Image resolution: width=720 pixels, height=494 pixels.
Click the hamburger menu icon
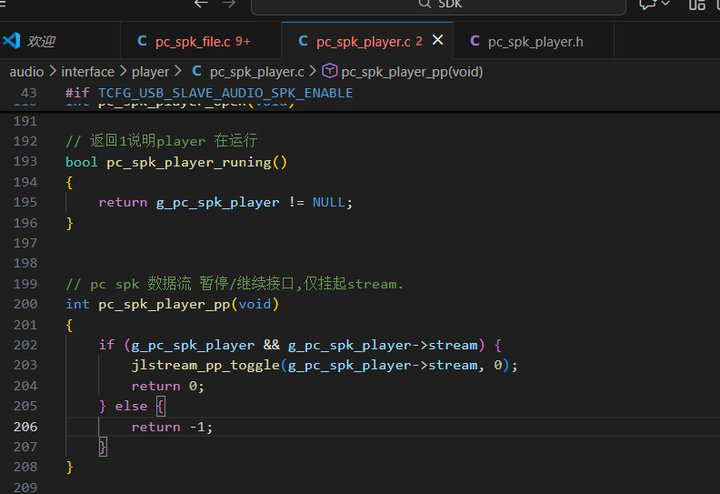coord(2,4)
